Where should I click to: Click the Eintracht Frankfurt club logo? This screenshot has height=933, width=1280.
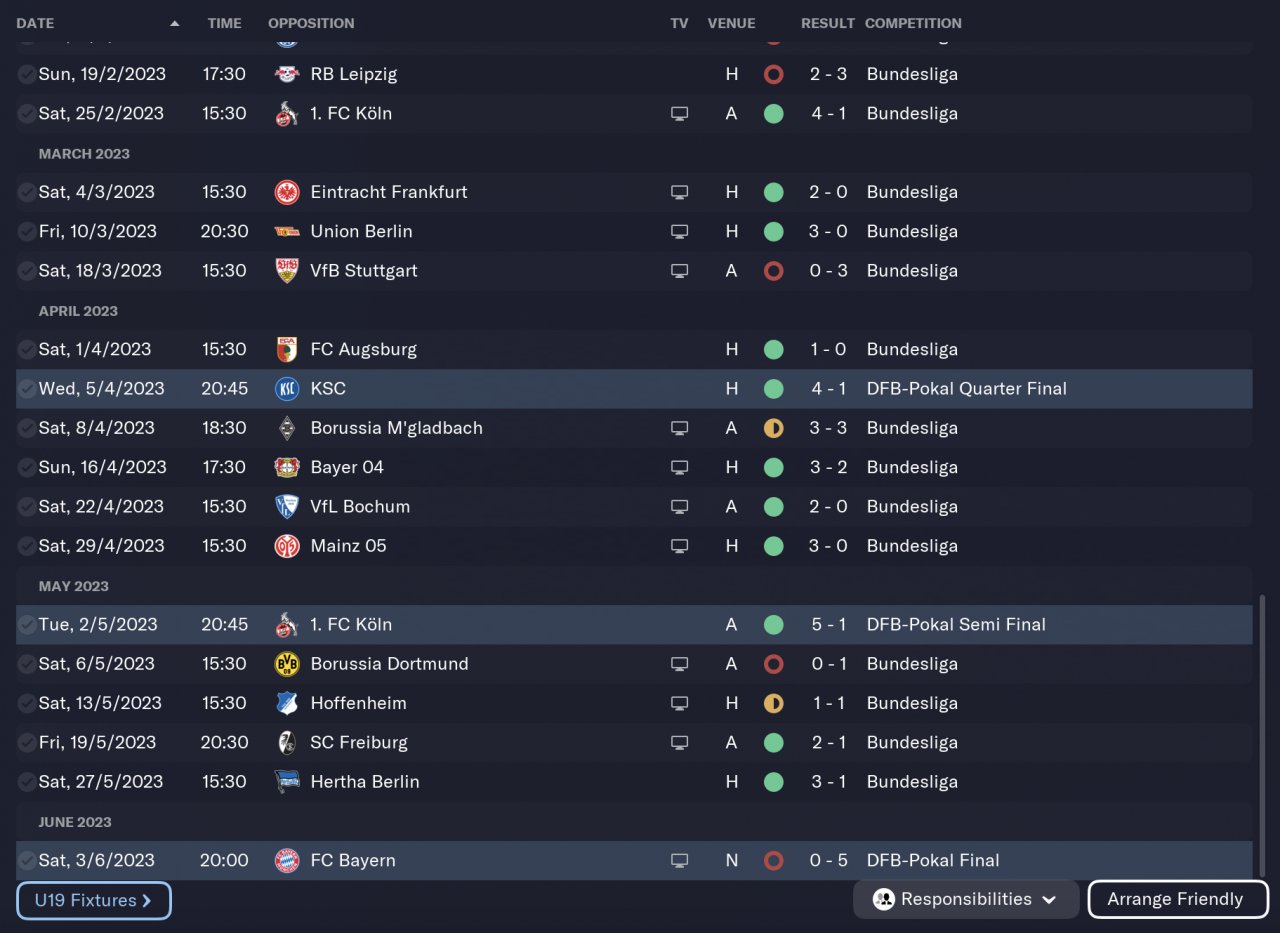click(287, 192)
